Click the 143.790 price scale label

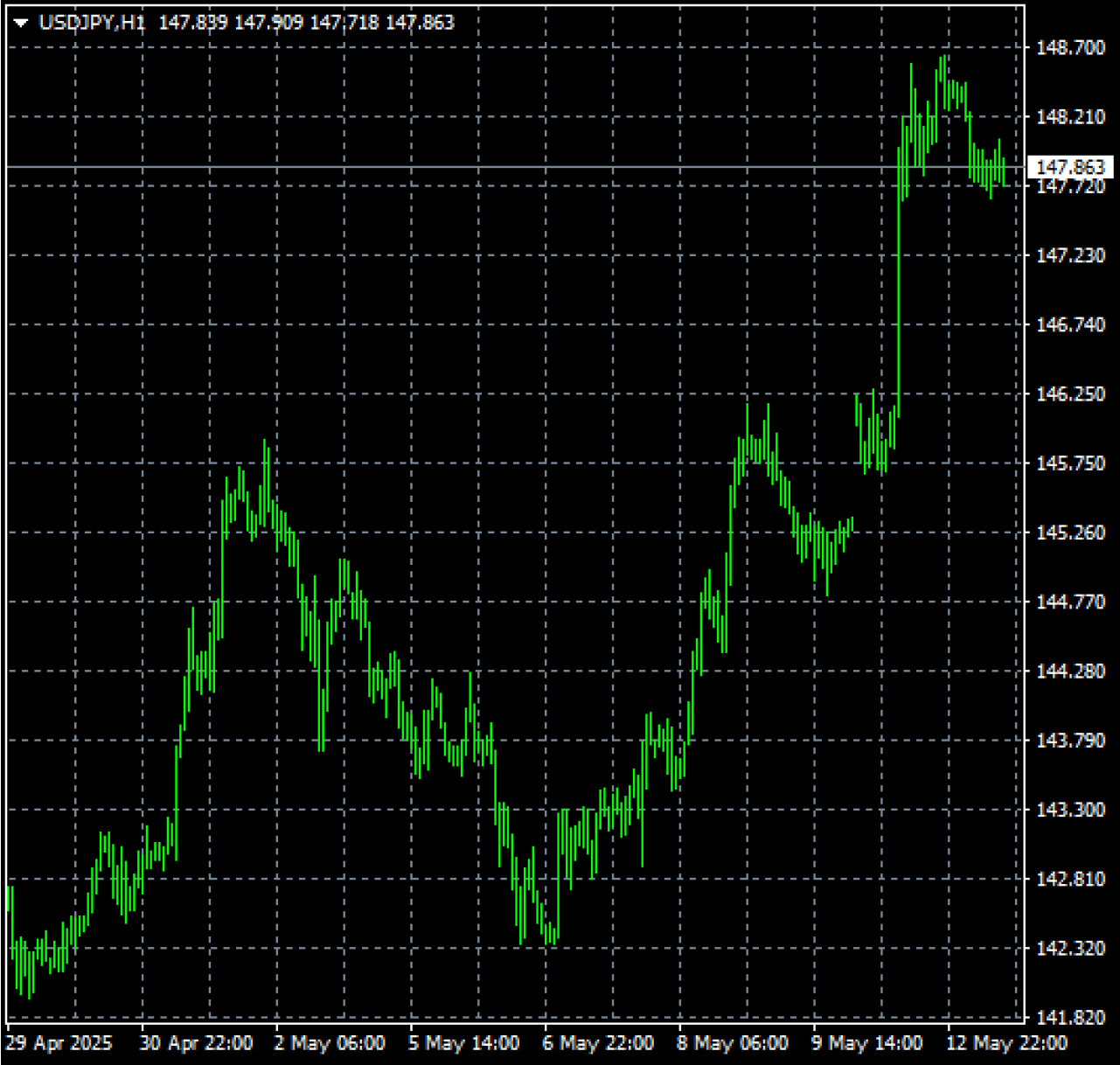[1070, 741]
